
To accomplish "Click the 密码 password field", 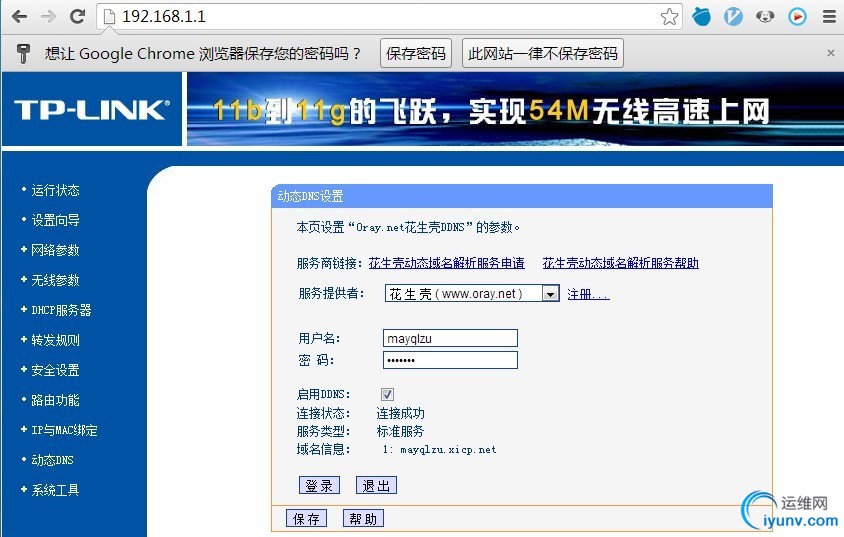I will (451, 360).
